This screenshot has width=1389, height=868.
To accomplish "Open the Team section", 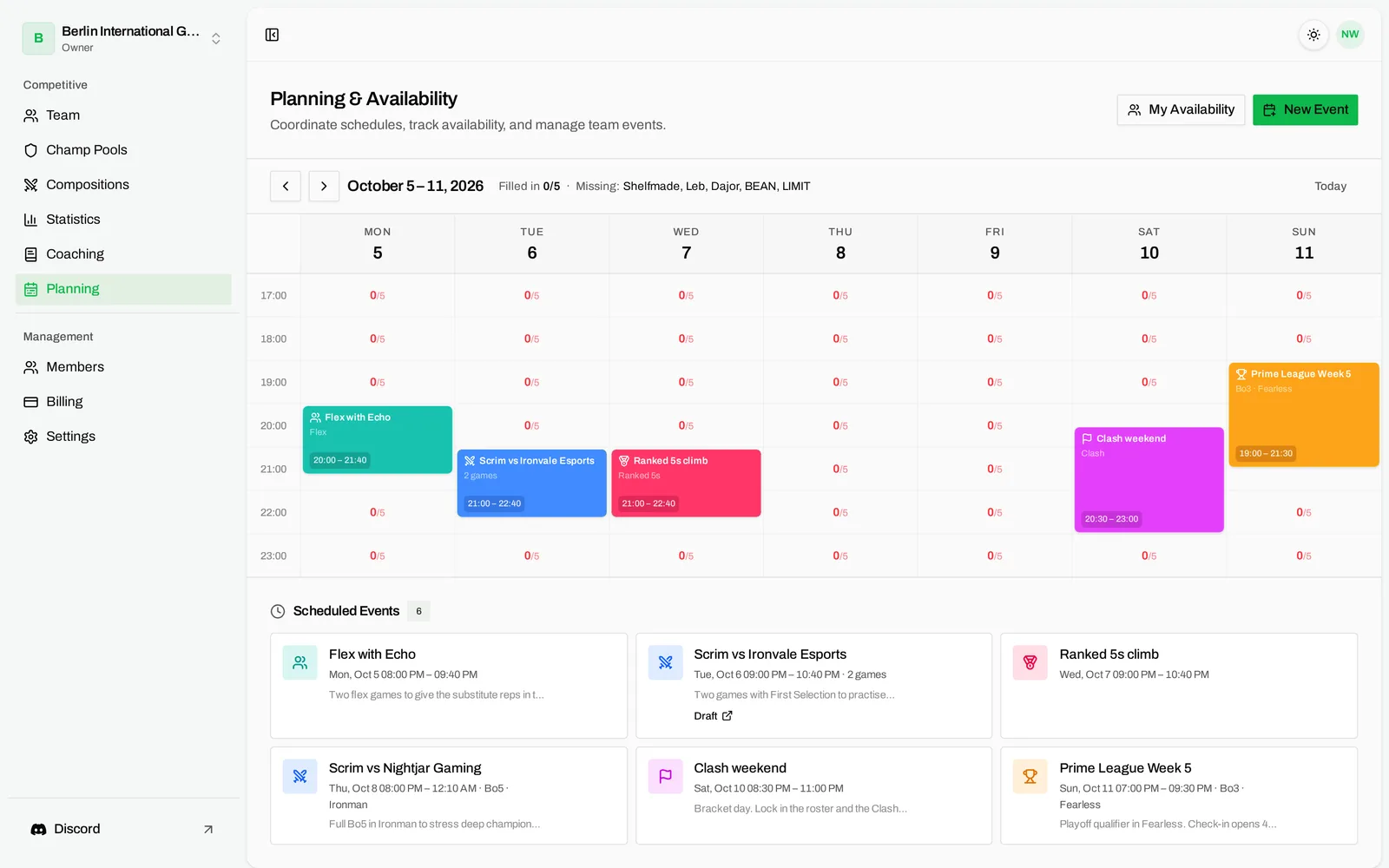I will click(123, 115).
